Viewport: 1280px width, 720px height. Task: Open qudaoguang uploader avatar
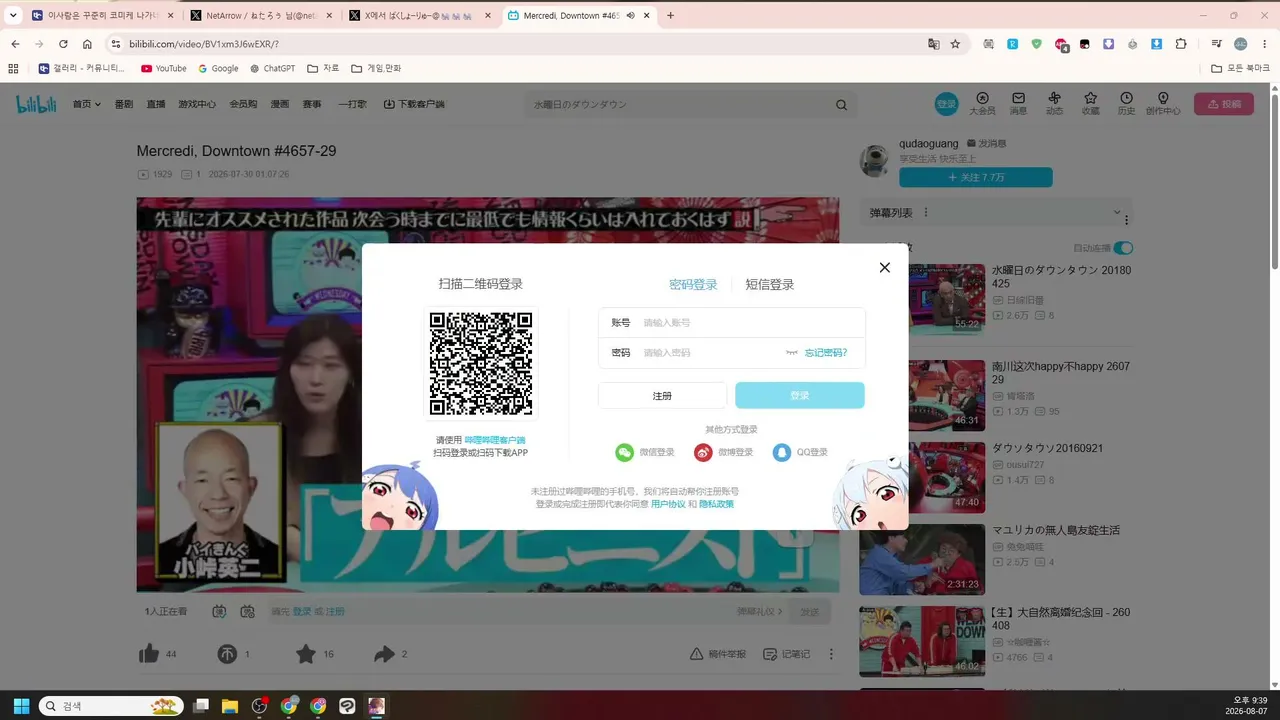(x=875, y=161)
